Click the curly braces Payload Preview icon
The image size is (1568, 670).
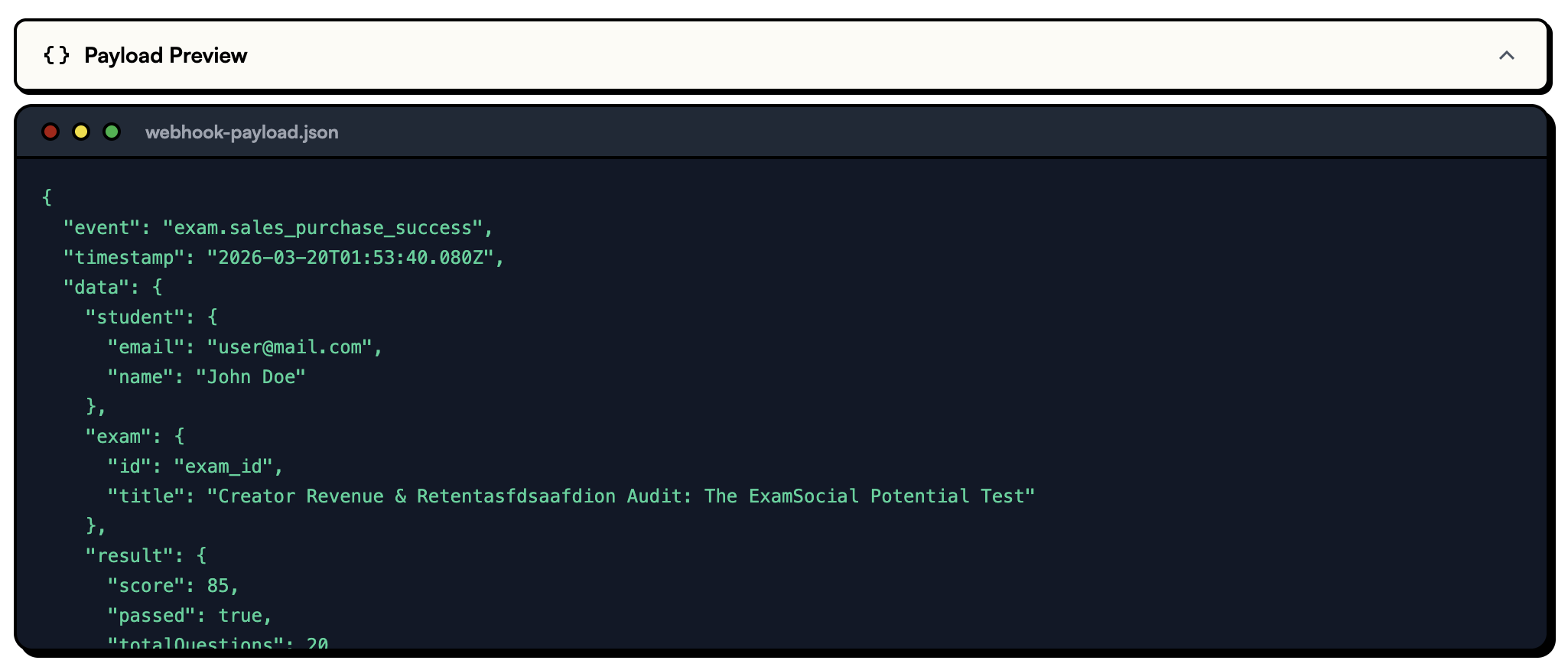tap(57, 55)
